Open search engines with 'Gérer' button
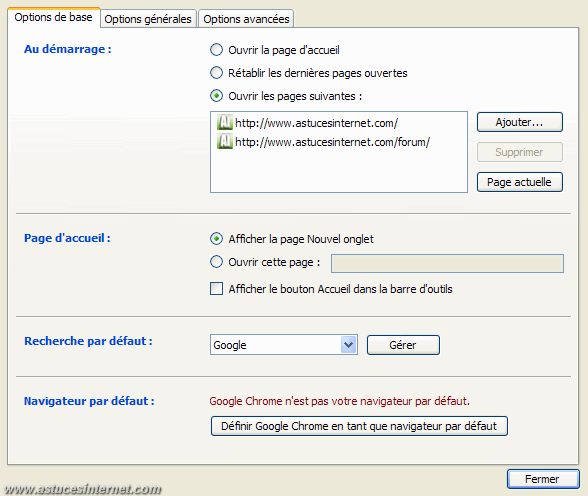This screenshot has width=588, height=496. pyautogui.click(x=403, y=345)
